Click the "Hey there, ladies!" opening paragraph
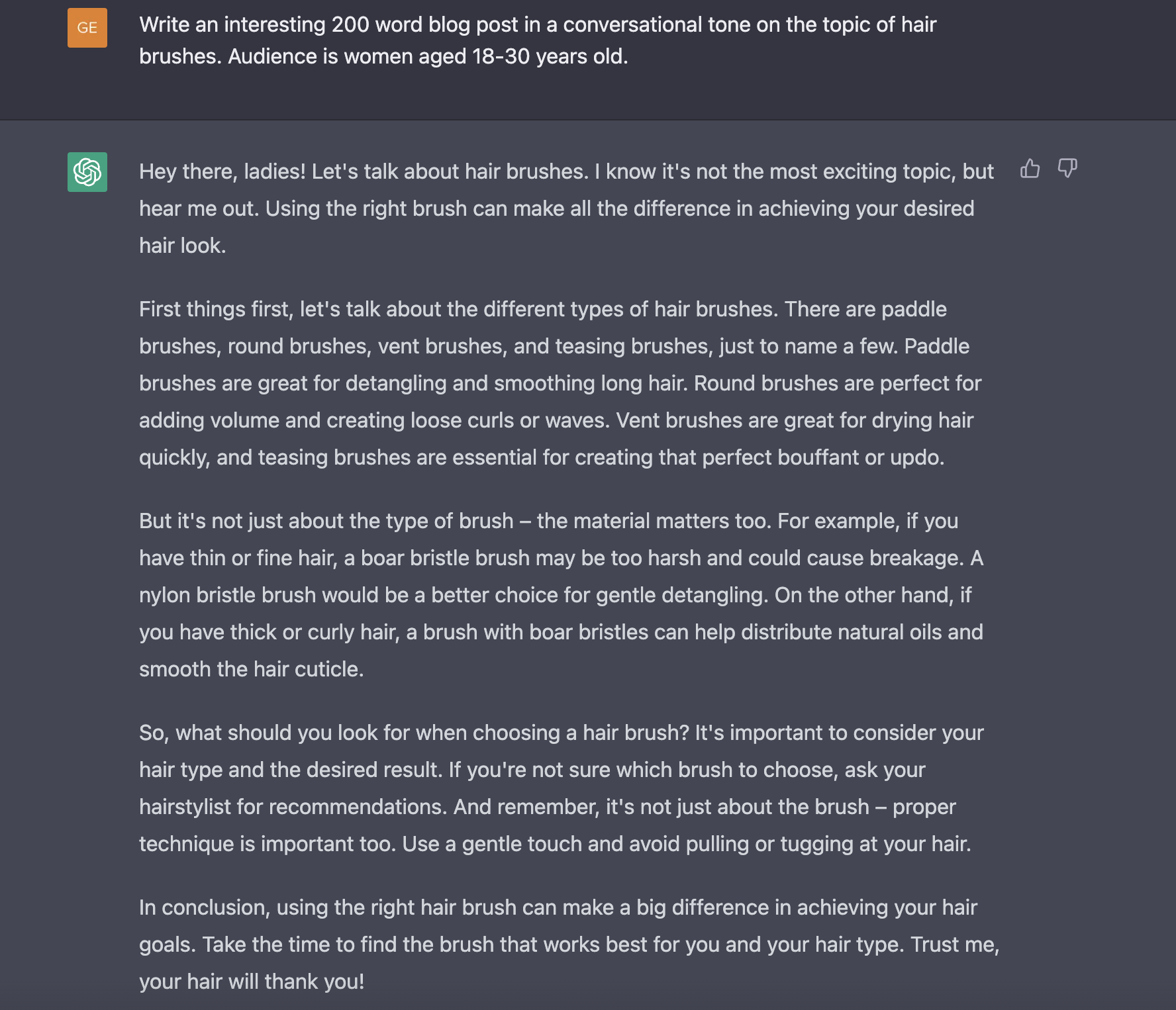Screen dimensions: 1176x1010 (x=566, y=208)
